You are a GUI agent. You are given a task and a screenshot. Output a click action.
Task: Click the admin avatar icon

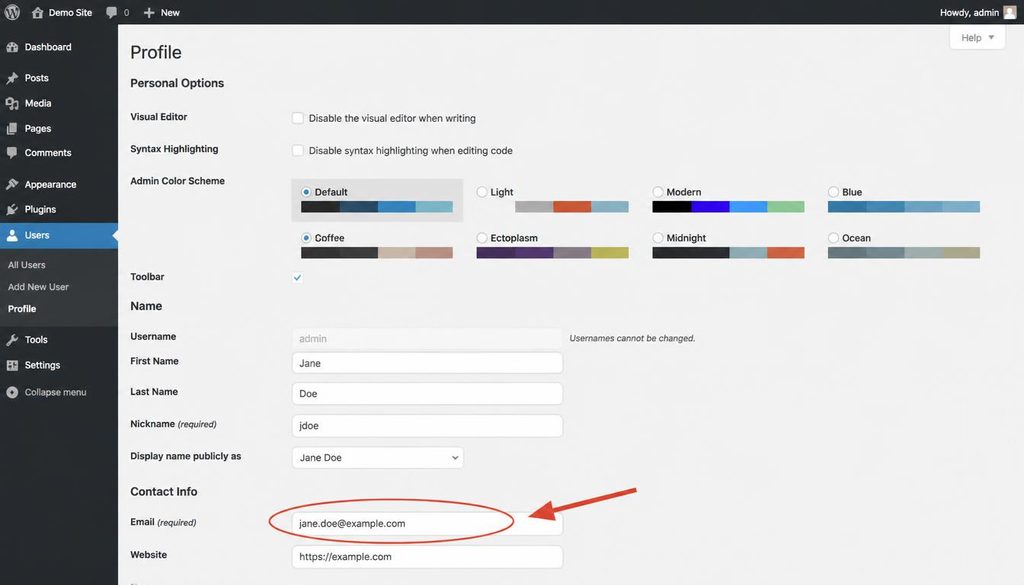point(1010,12)
